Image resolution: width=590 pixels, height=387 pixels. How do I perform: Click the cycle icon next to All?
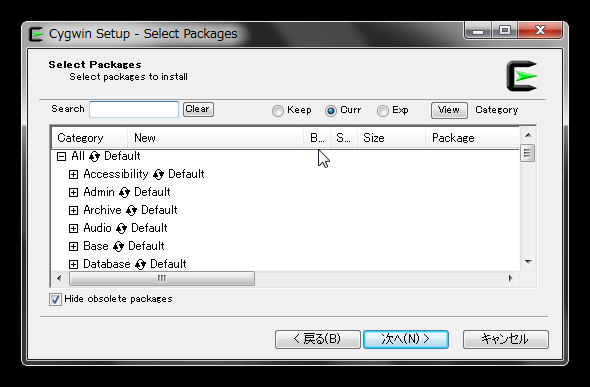pos(94,156)
